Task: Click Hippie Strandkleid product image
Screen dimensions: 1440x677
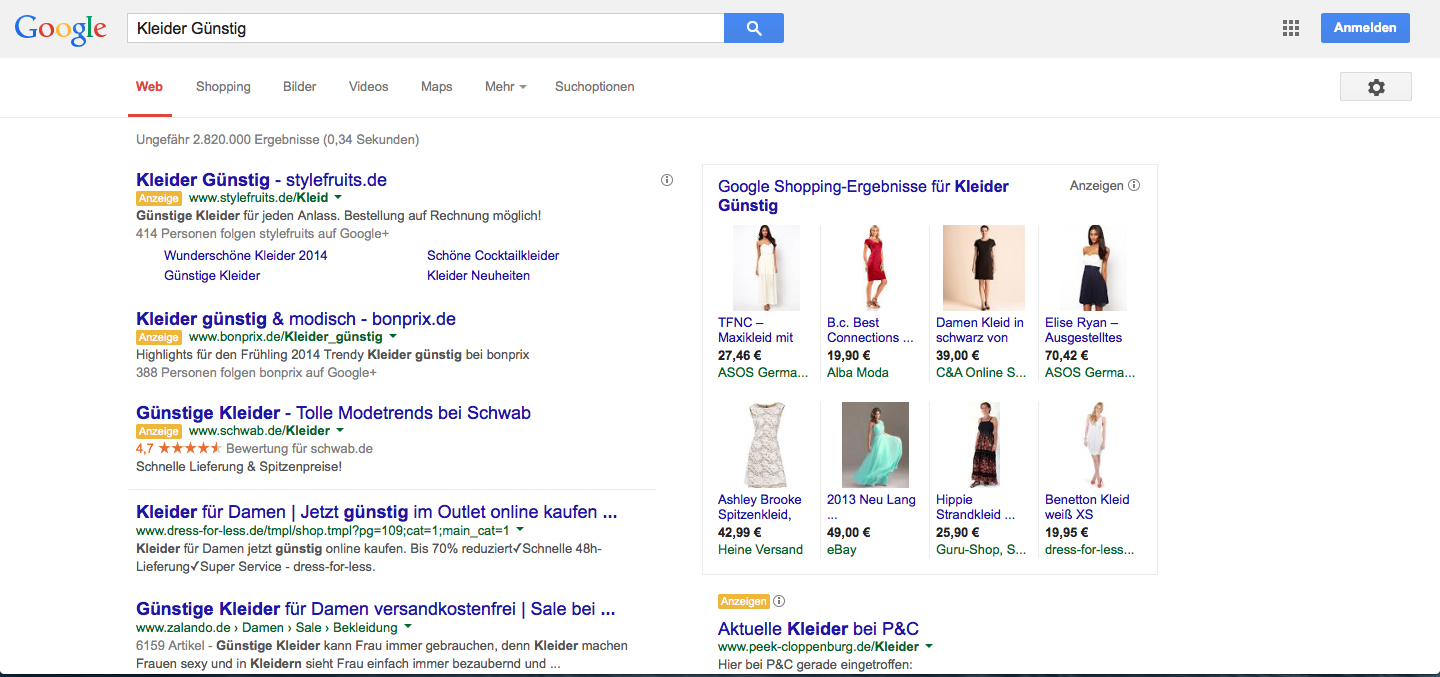Action: click(984, 445)
